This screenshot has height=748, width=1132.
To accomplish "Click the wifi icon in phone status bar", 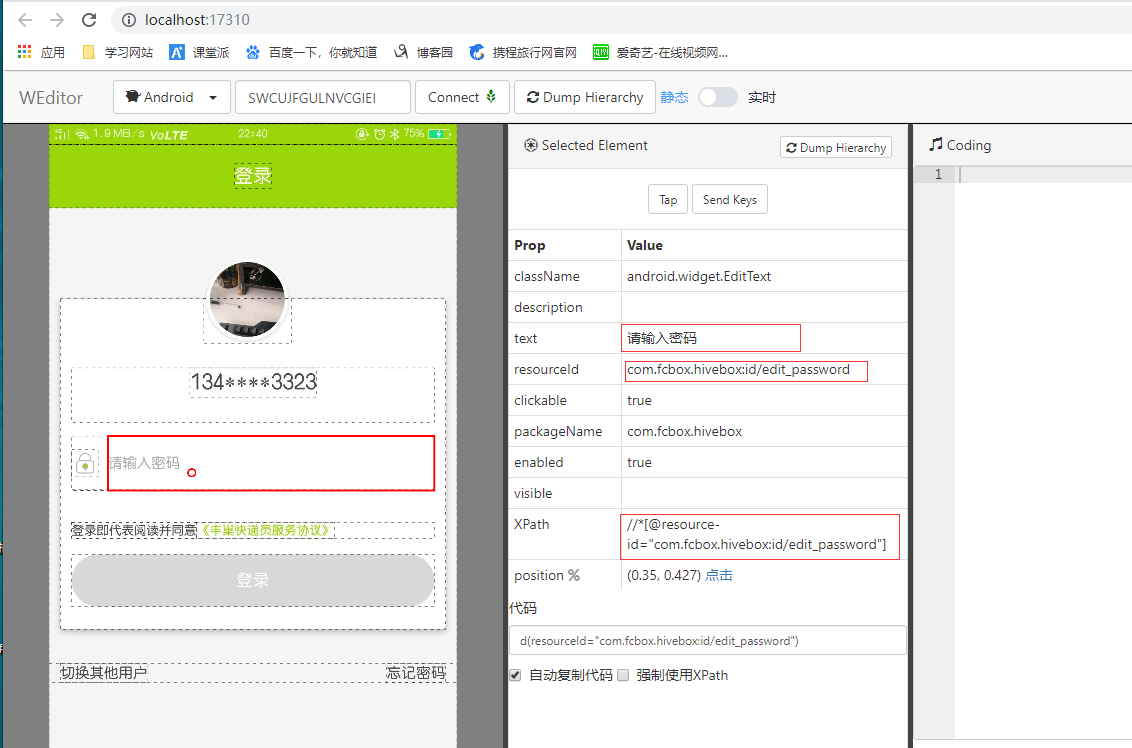I will 82,134.
